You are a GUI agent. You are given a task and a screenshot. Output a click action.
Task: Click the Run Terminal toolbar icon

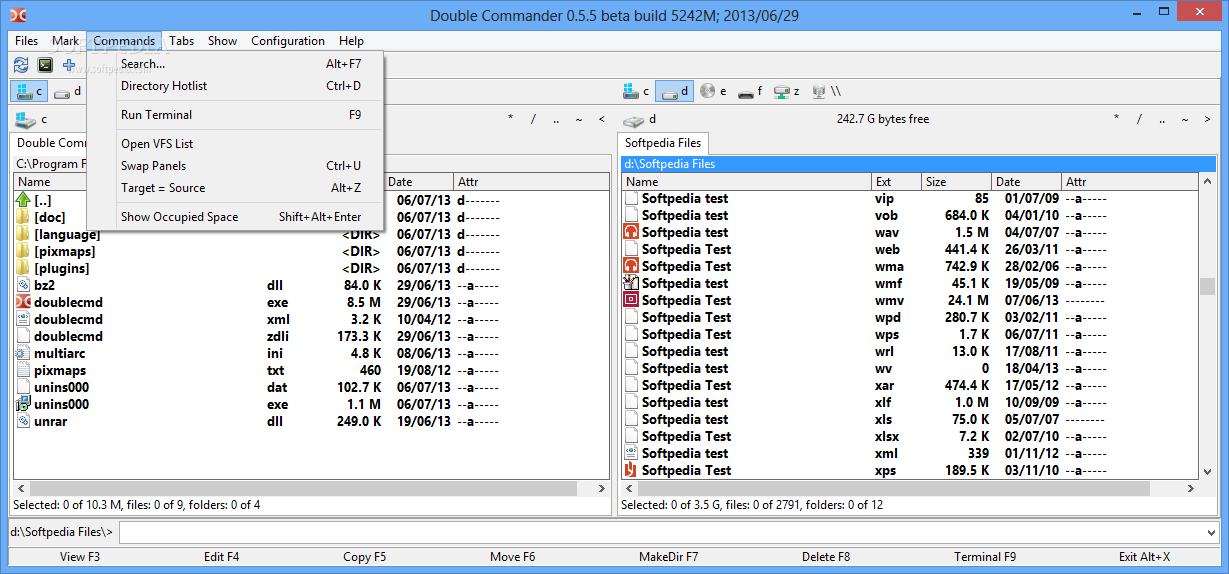tap(45, 65)
